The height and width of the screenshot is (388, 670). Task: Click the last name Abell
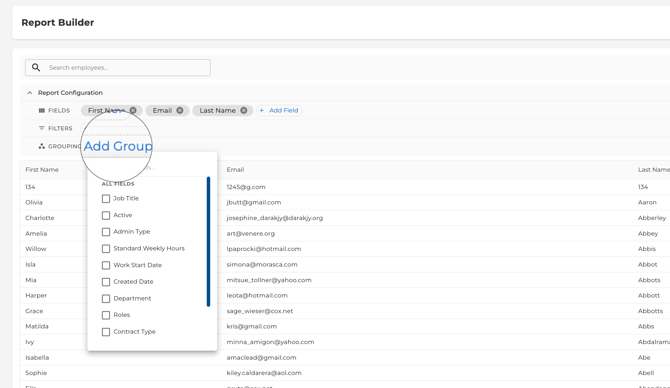tap(646, 373)
